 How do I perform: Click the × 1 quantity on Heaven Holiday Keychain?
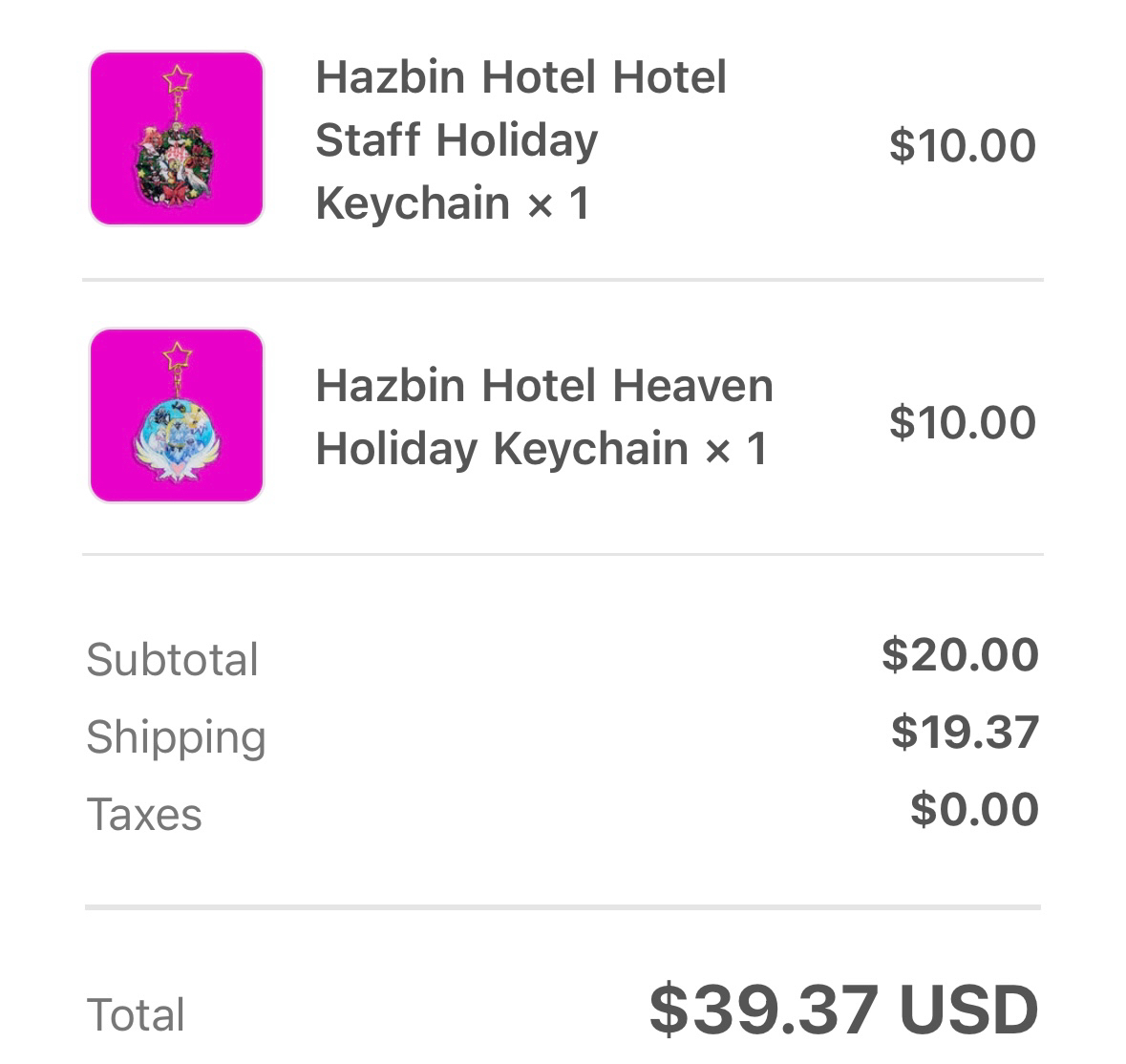click(x=736, y=449)
